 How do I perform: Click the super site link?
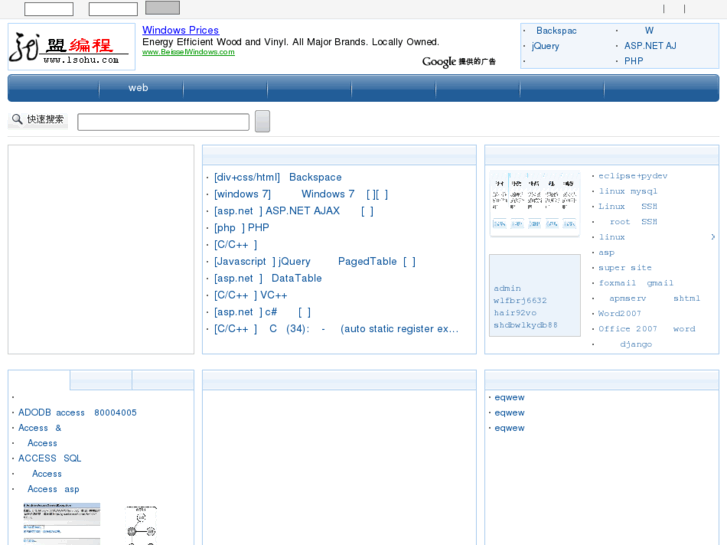625,268
